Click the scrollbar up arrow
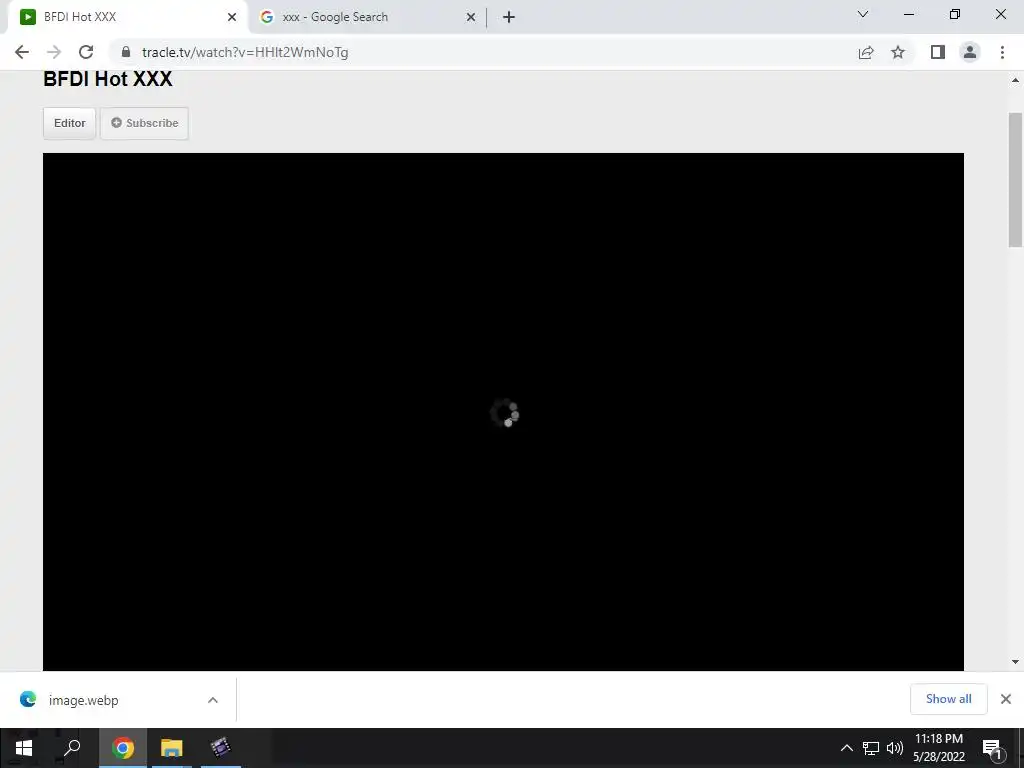Screen dimensions: 1024x768 click(x=1015, y=80)
